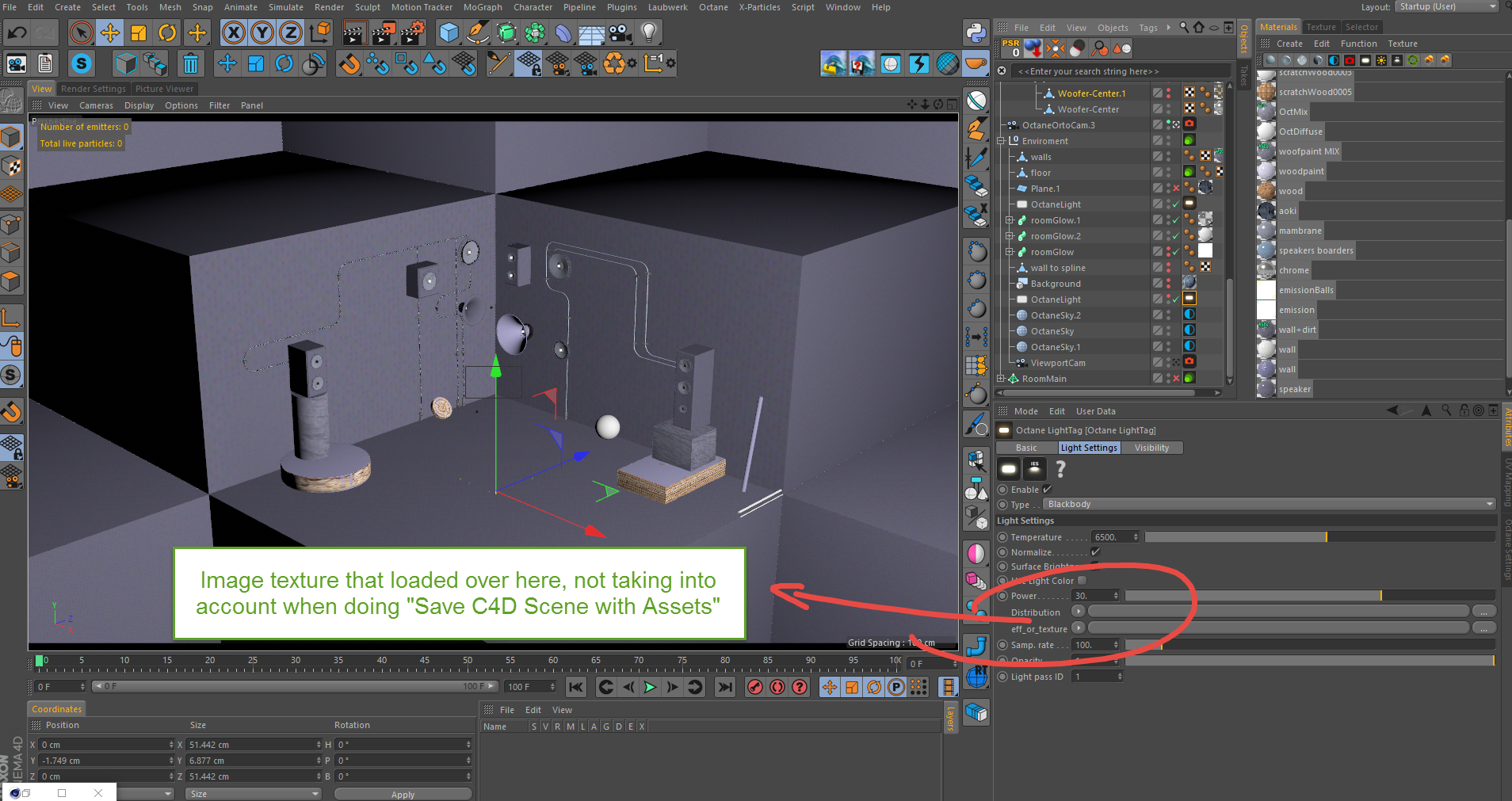The image size is (1512, 801).
Task: Check the Use Light Color checkbox
Action: coord(1082,581)
